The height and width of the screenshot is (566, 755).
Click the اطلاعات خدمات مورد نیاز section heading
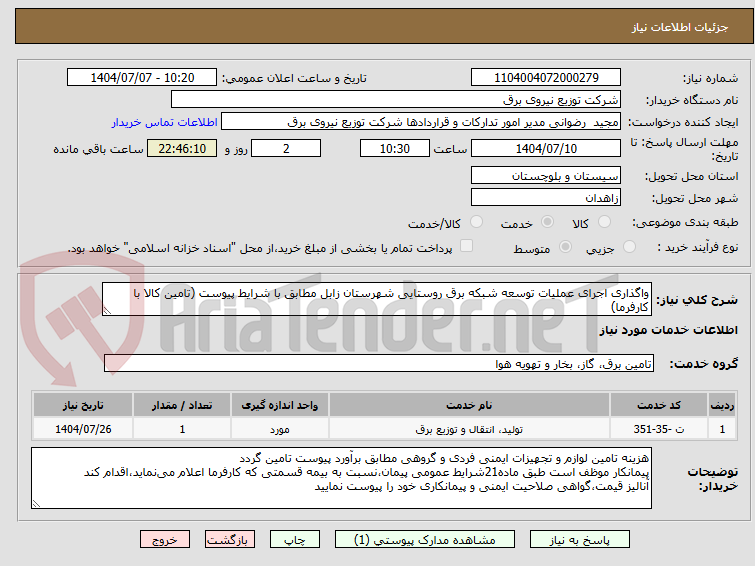pos(668,330)
